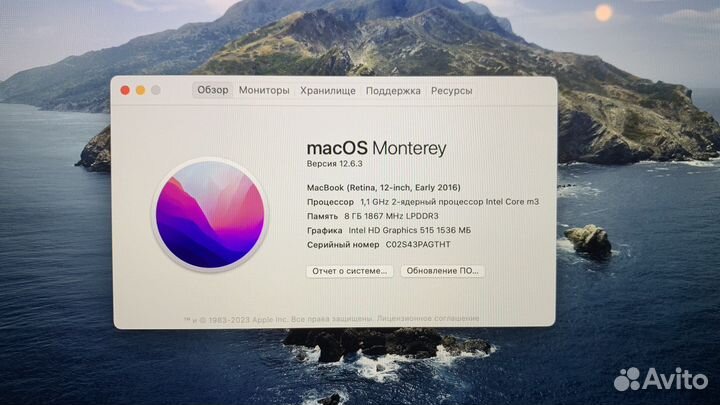
Task: Click the version text Версия 12.6.3
Action: pos(335,163)
